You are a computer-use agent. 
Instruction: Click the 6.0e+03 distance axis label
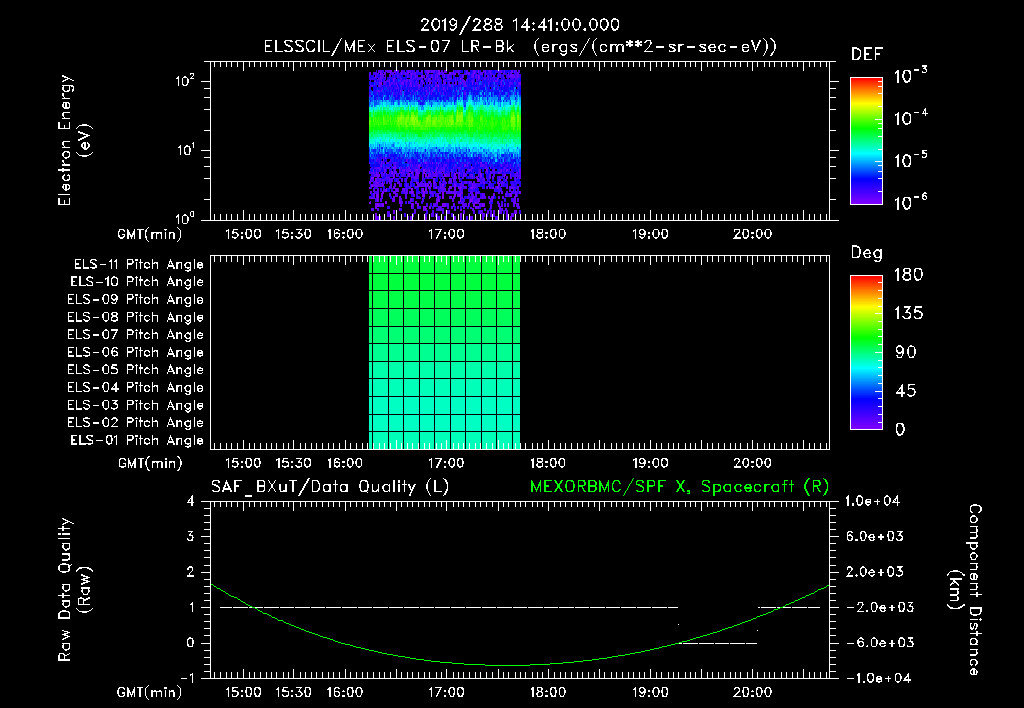pos(874,536)
